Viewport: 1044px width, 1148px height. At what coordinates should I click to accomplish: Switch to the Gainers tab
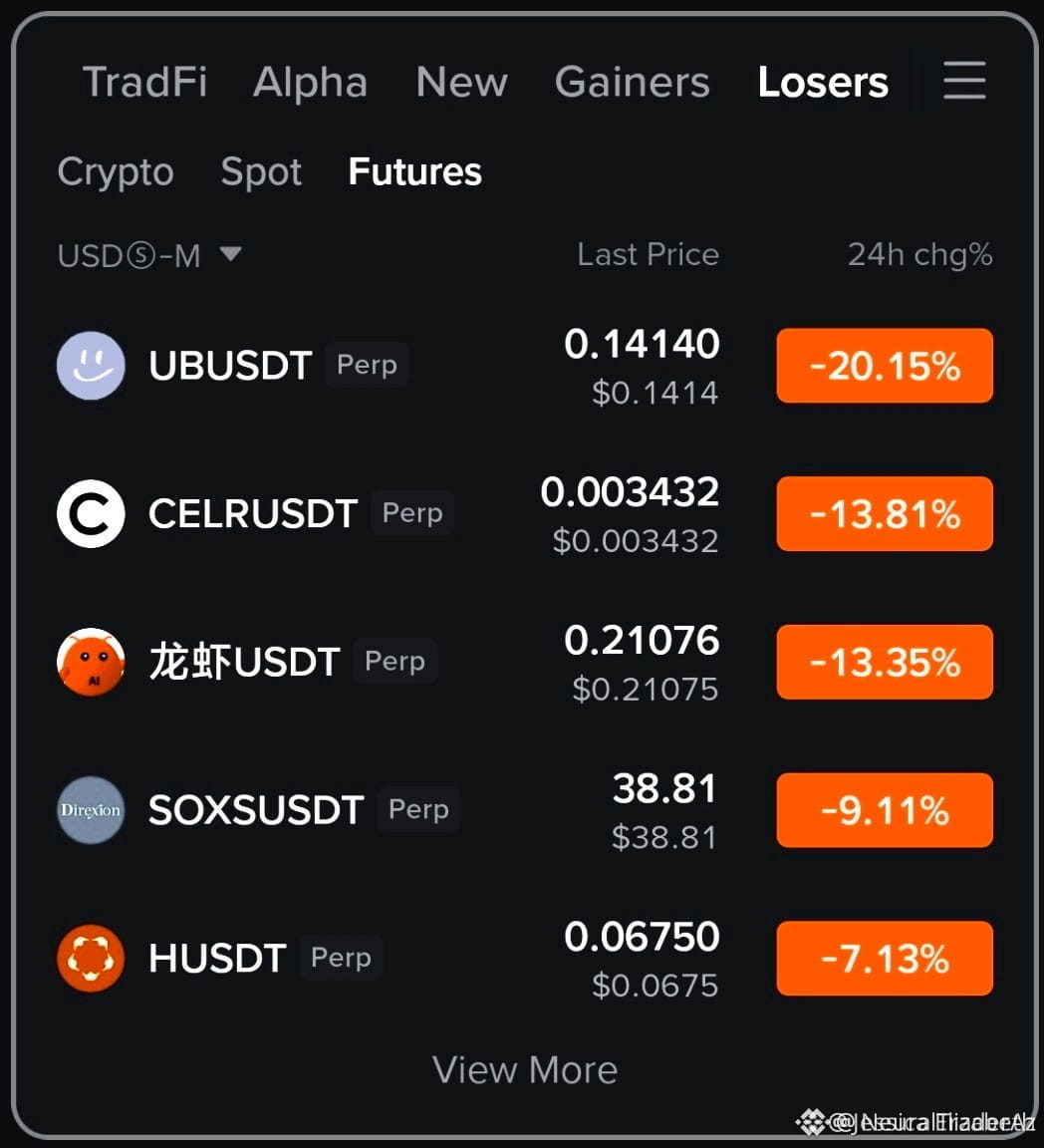pyautogui.click(x=633, y=82)
